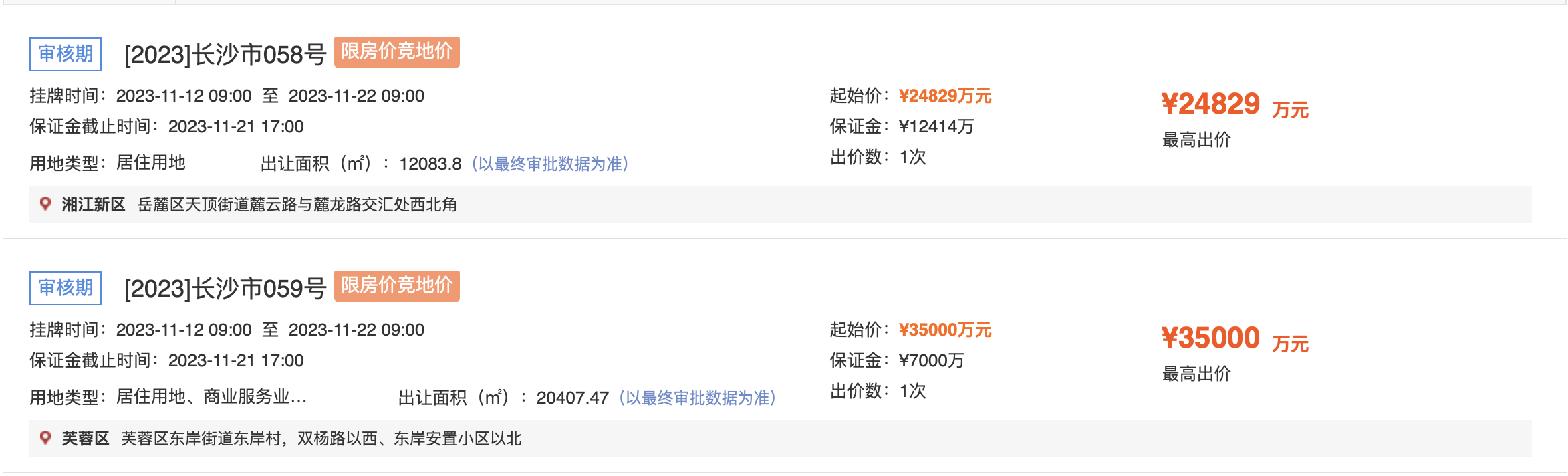The image size is (1568, 476).
Task: Expand truncated land type 居住用地、商业服务业…
Action: click(x=211, y=397)
